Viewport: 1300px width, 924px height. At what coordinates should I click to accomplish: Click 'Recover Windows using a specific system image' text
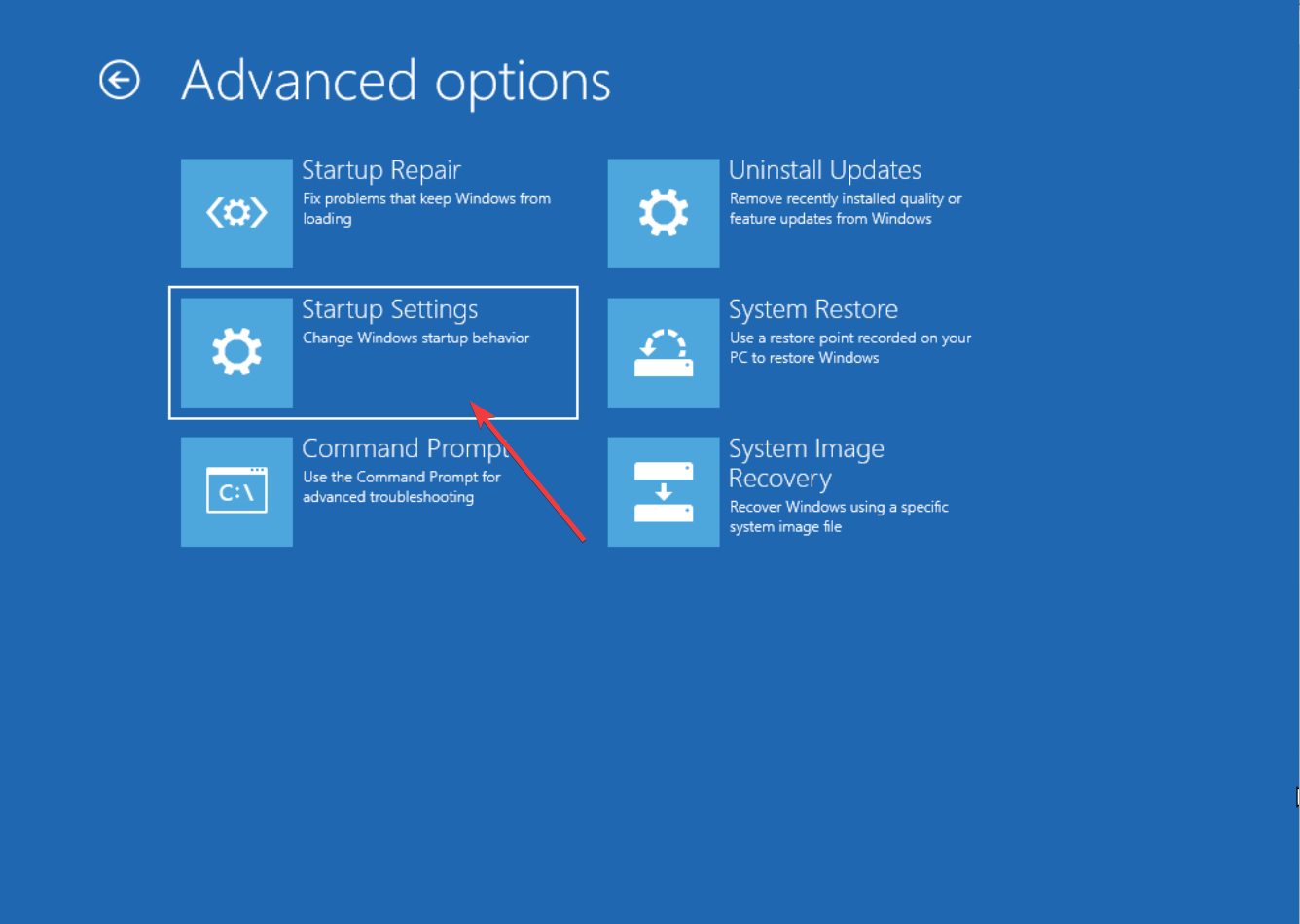pyautogui.click(x=839, y=516)
